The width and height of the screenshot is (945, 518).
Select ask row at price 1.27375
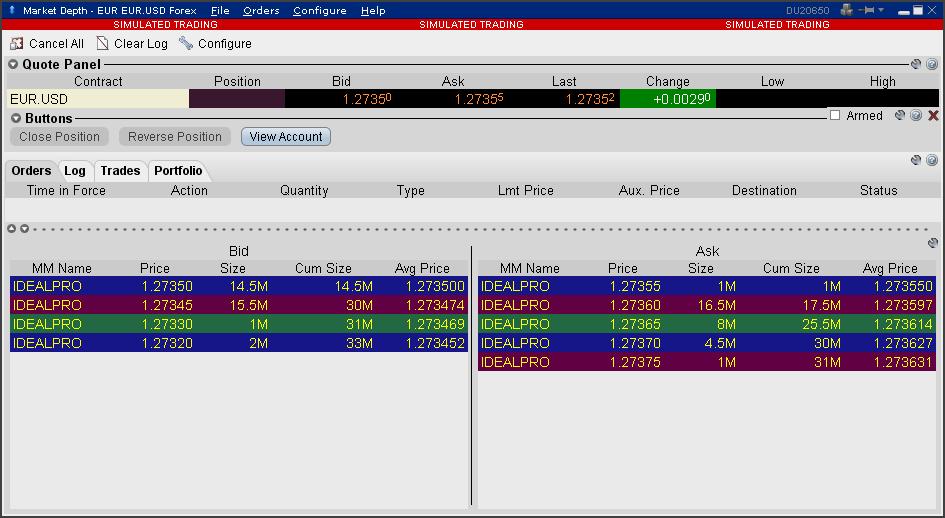click(707, 362)
